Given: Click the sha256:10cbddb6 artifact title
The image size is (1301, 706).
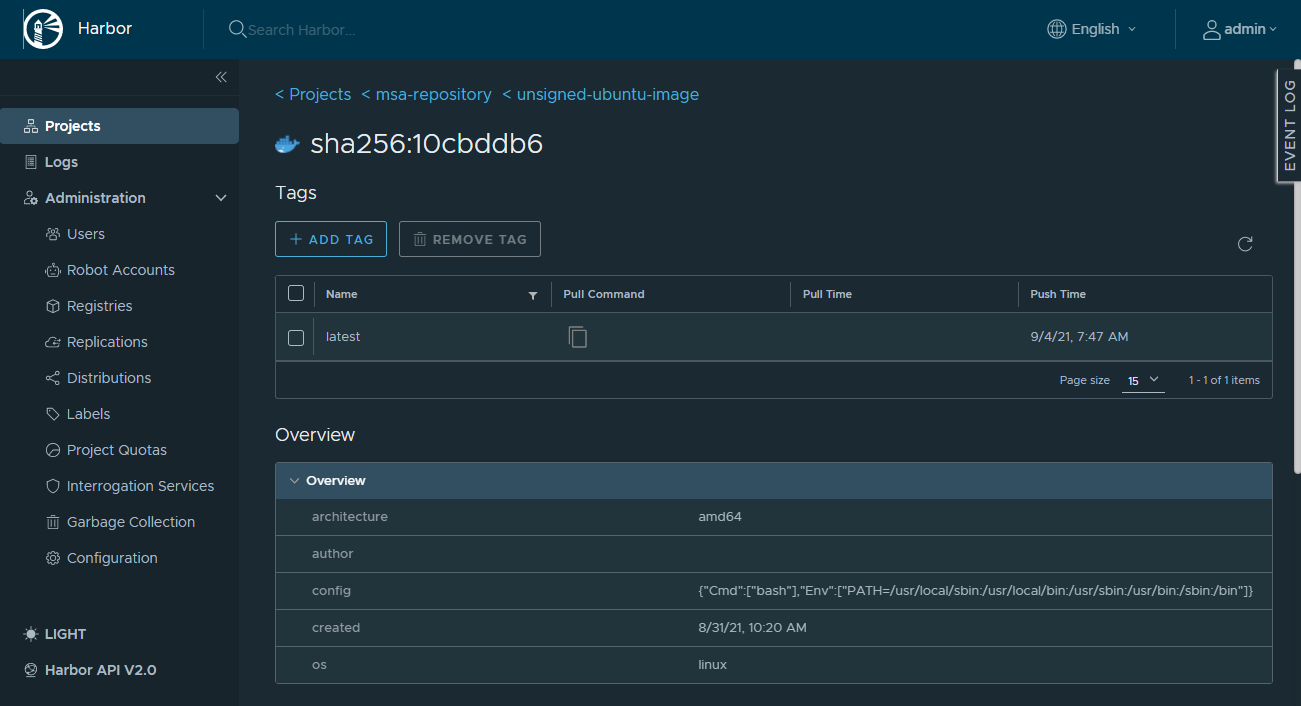Looking at the screenshot, I should (427, 144).
